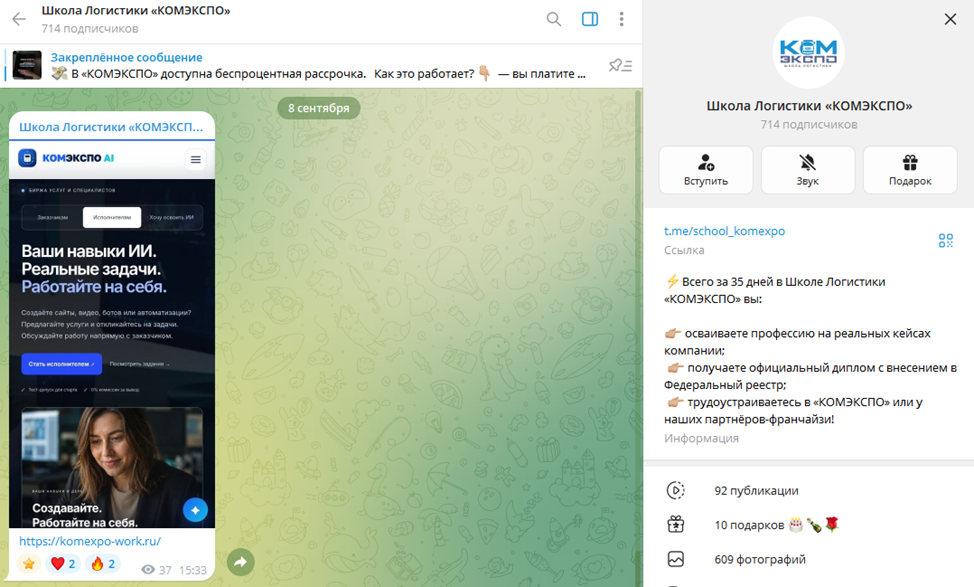Click the channel title in header
The width and height of the screenshot is (974, 587).
135,11
